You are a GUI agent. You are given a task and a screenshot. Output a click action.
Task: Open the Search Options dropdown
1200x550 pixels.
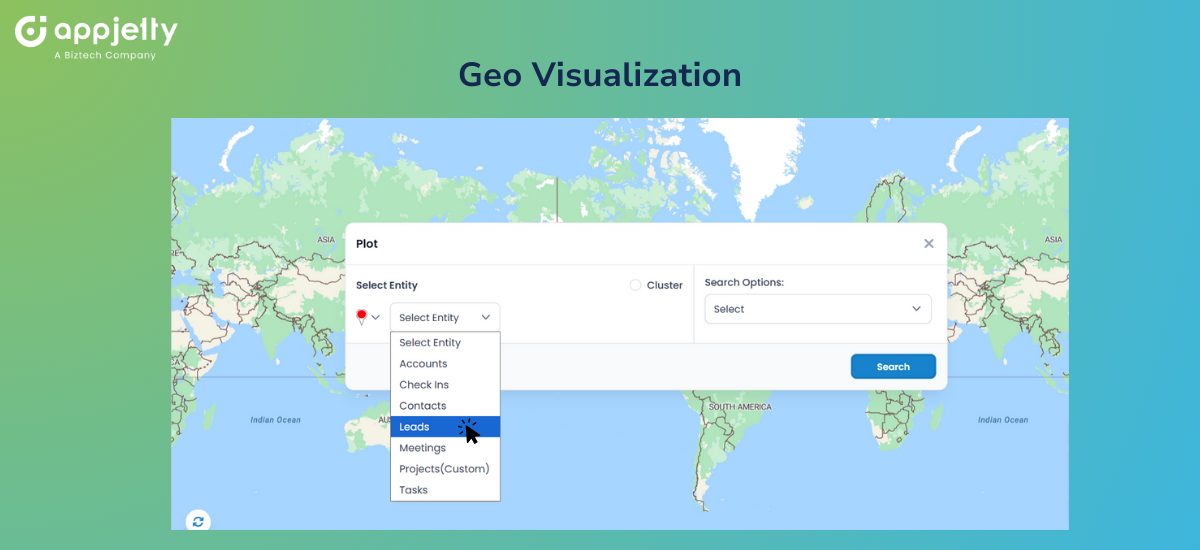click(817, 309)
